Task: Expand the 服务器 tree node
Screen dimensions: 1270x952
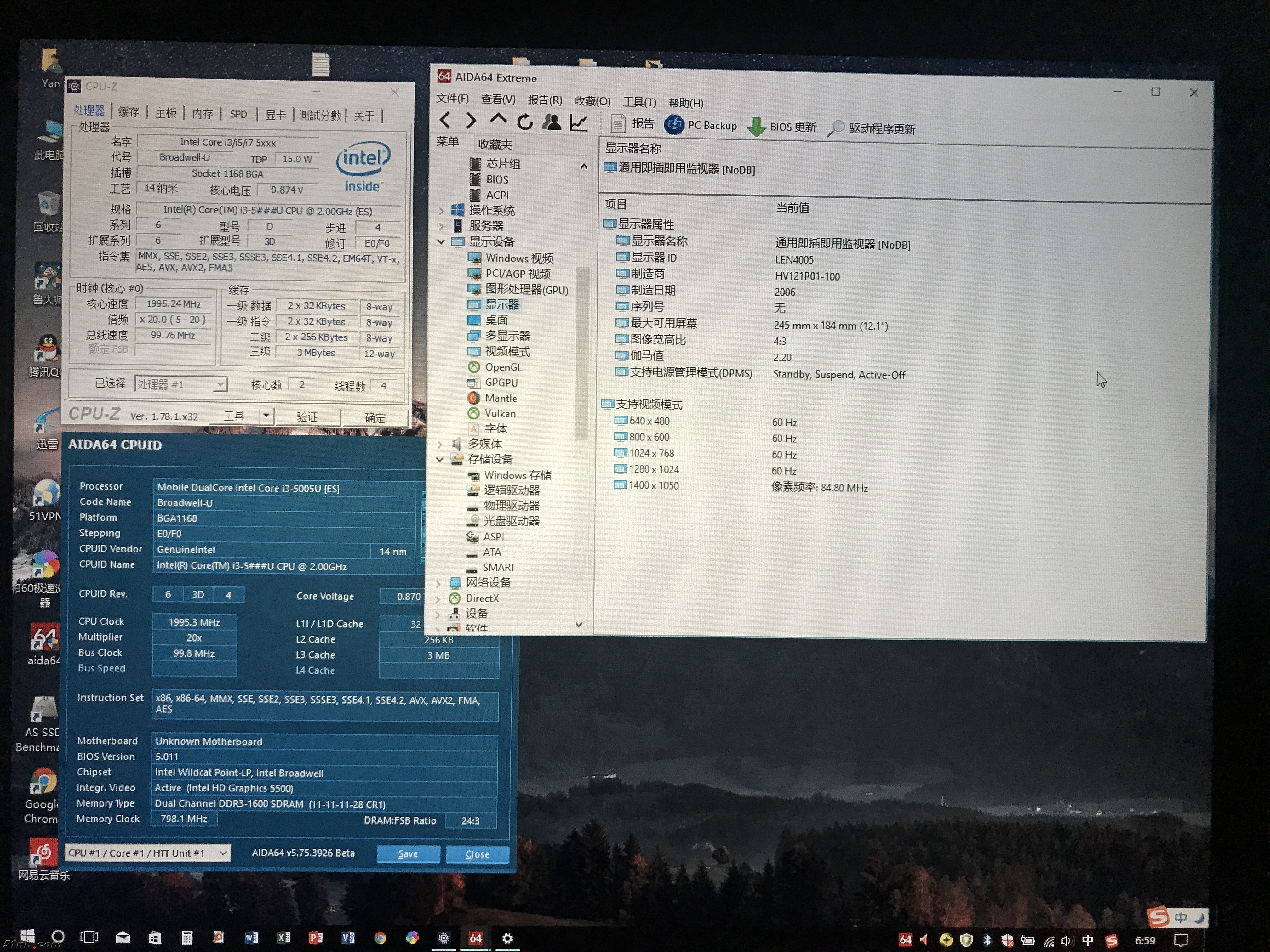Action: pos(442,226)
